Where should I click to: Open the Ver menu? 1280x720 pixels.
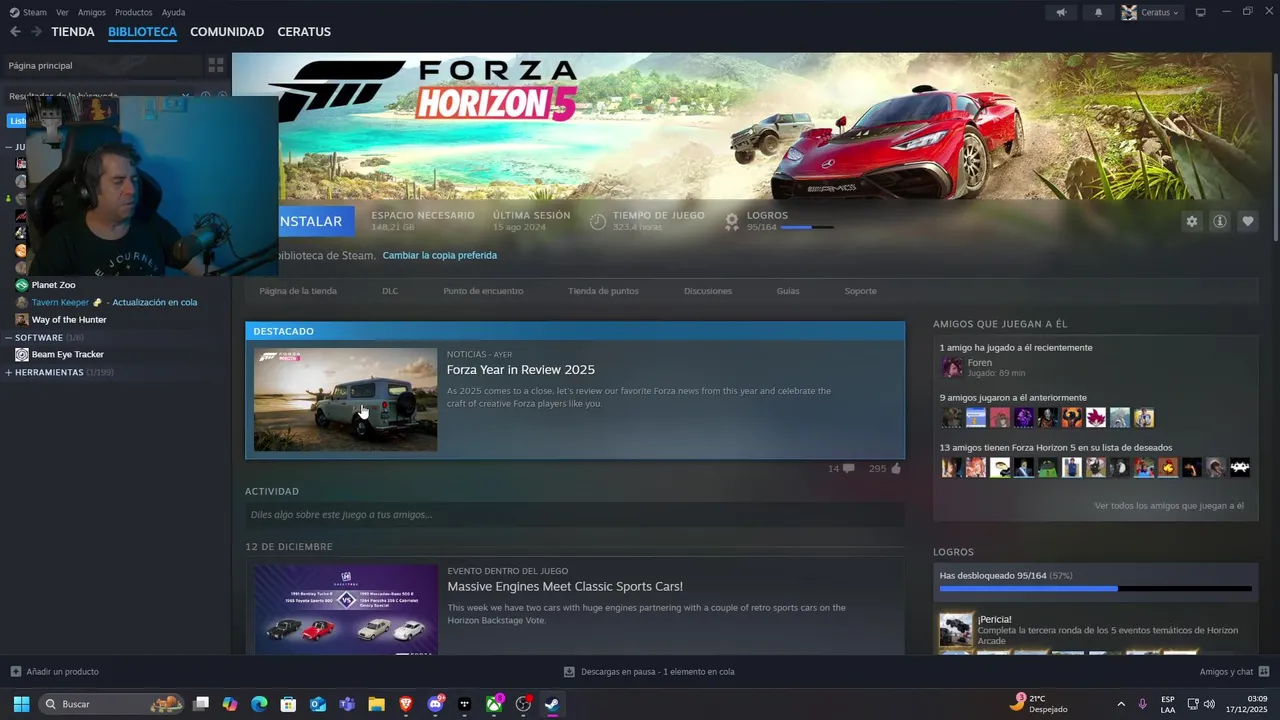click(x=62, y=13)
